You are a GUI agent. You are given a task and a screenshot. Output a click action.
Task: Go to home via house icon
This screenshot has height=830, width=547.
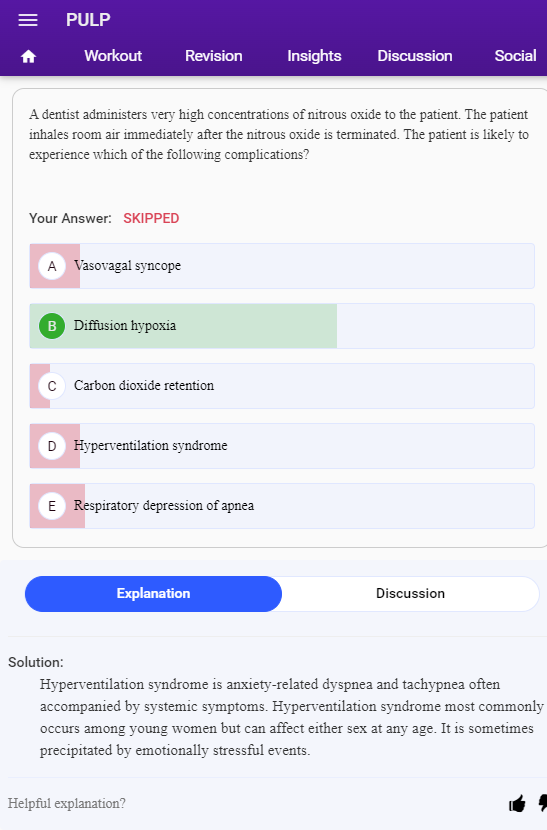point(29,56)
